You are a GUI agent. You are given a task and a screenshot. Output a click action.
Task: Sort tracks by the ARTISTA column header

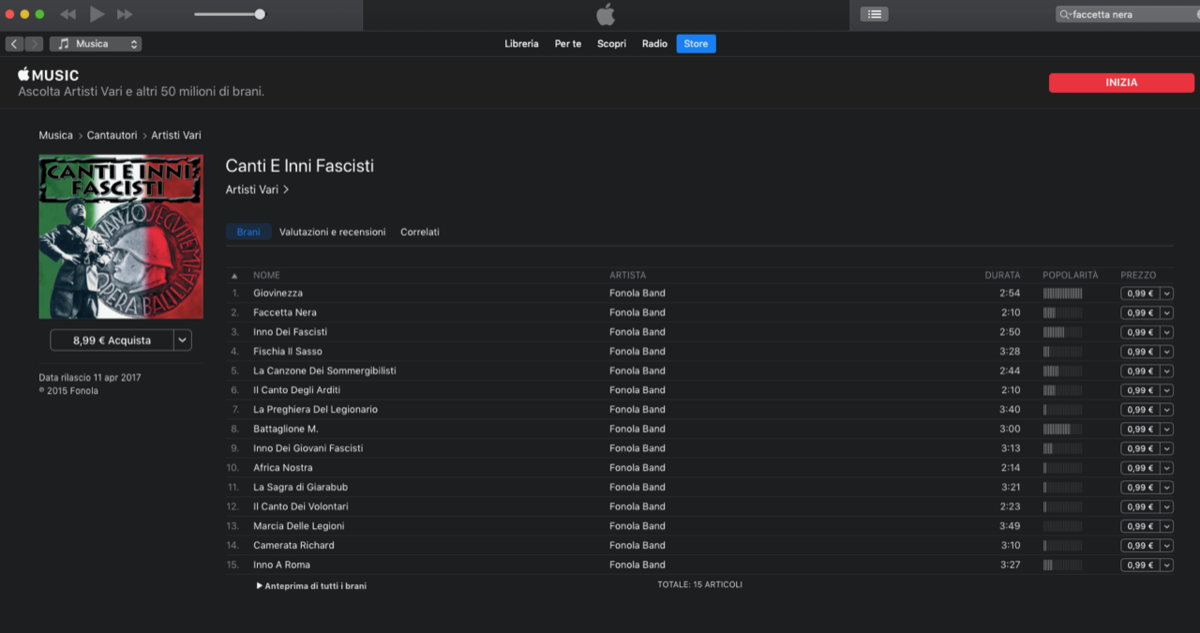point(628,275)
